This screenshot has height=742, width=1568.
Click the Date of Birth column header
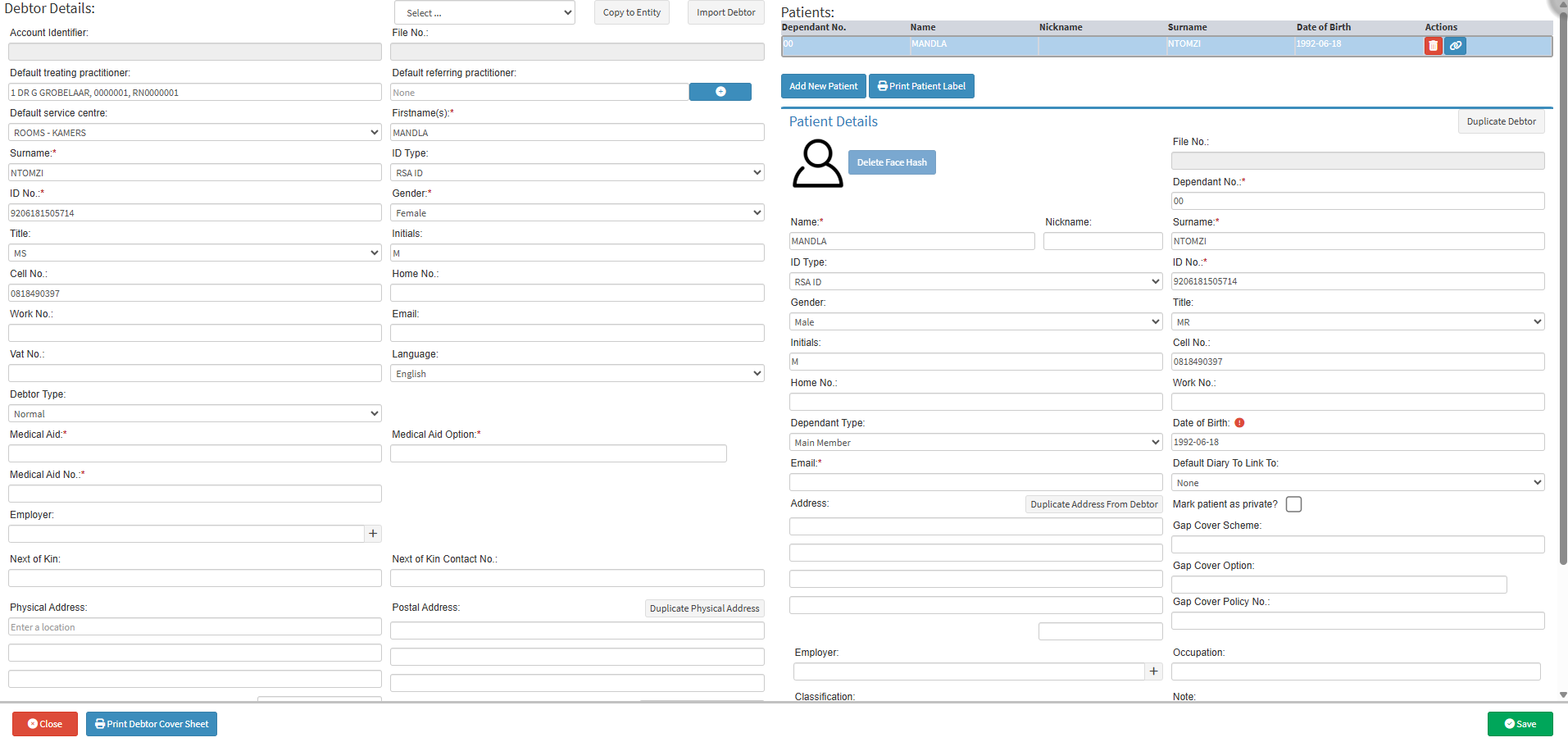[1323, 27]
